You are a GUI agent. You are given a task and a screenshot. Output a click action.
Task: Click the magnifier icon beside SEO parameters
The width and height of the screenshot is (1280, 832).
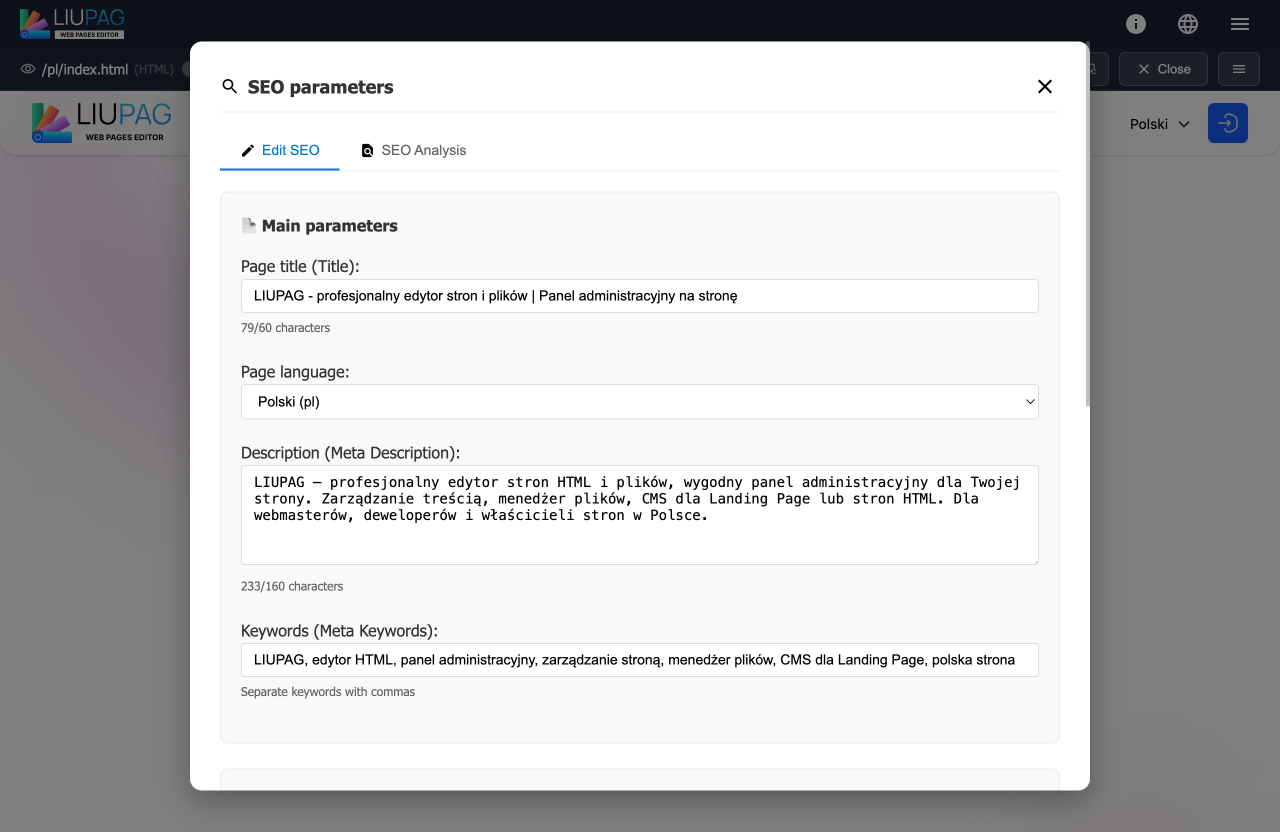click(230, 87)
